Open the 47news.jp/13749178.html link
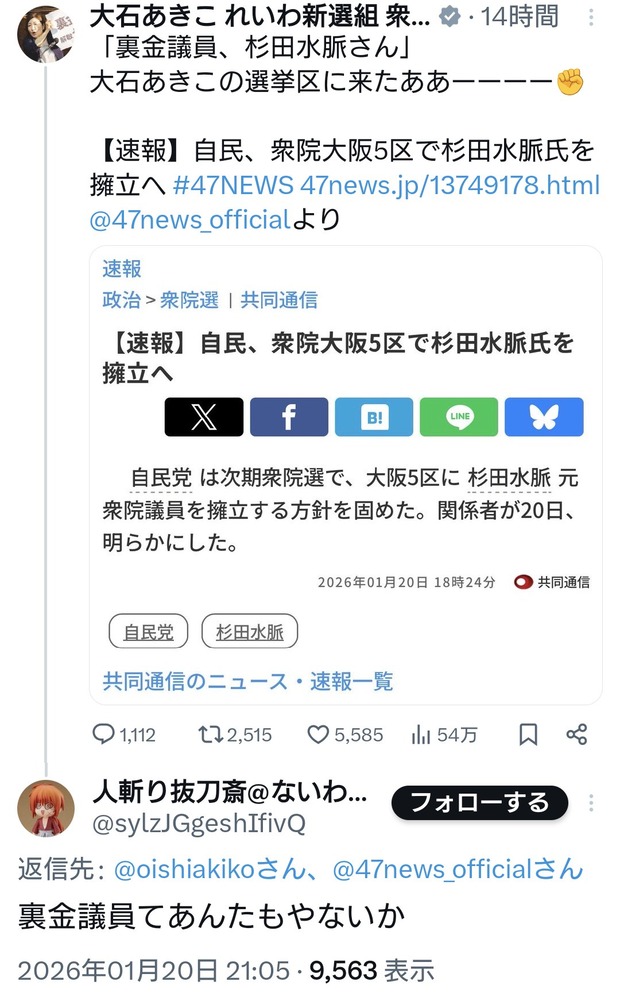This screenshot has height=1001, width=620. coord(450,185)
